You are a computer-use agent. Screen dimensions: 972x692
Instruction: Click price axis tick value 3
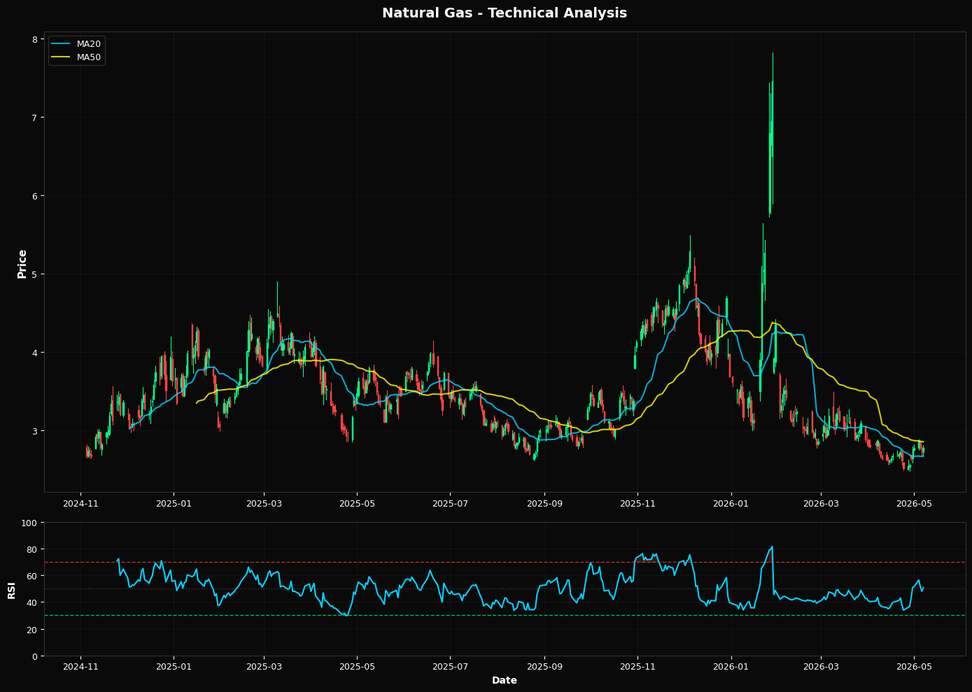pyautogui.click(x=37, y=431)
